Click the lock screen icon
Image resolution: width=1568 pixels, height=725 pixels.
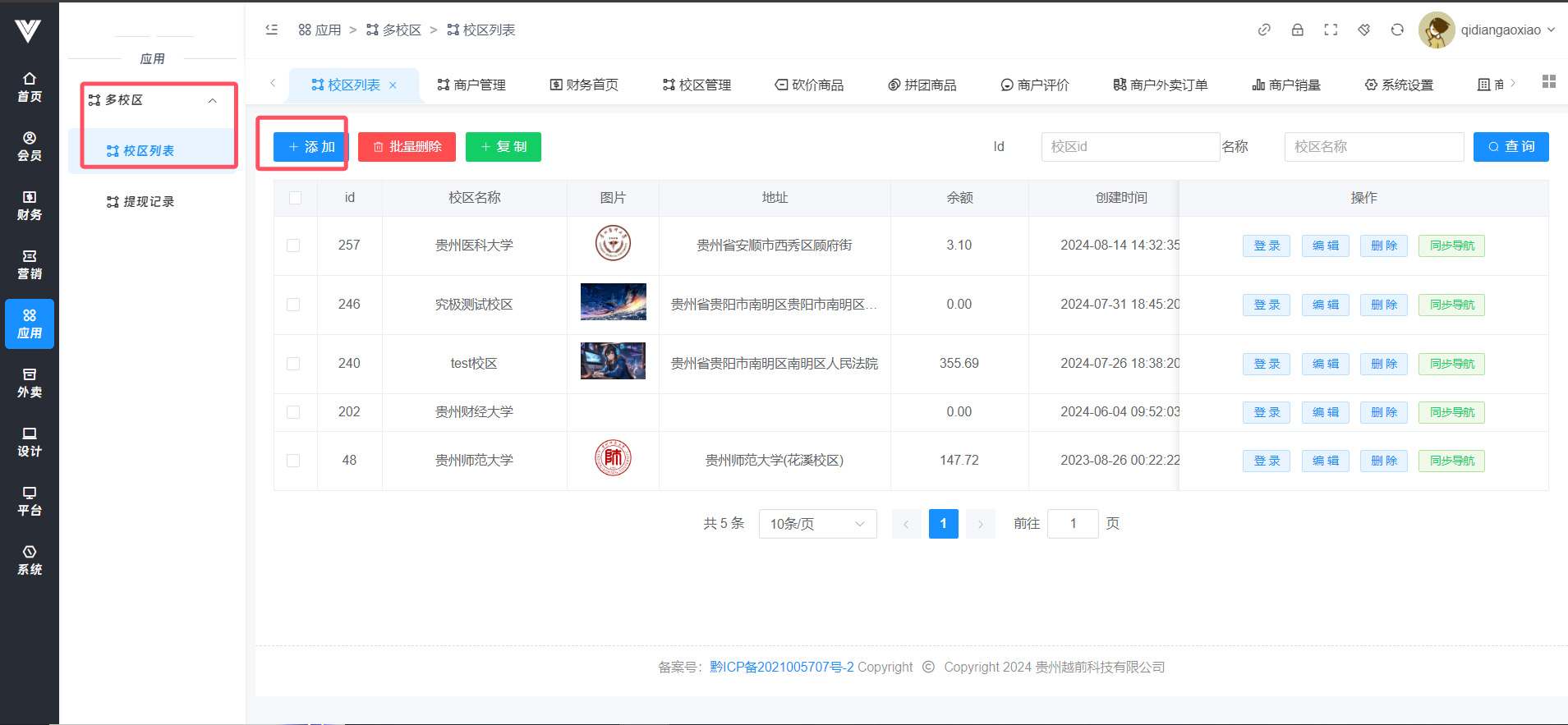[1297, 30]
